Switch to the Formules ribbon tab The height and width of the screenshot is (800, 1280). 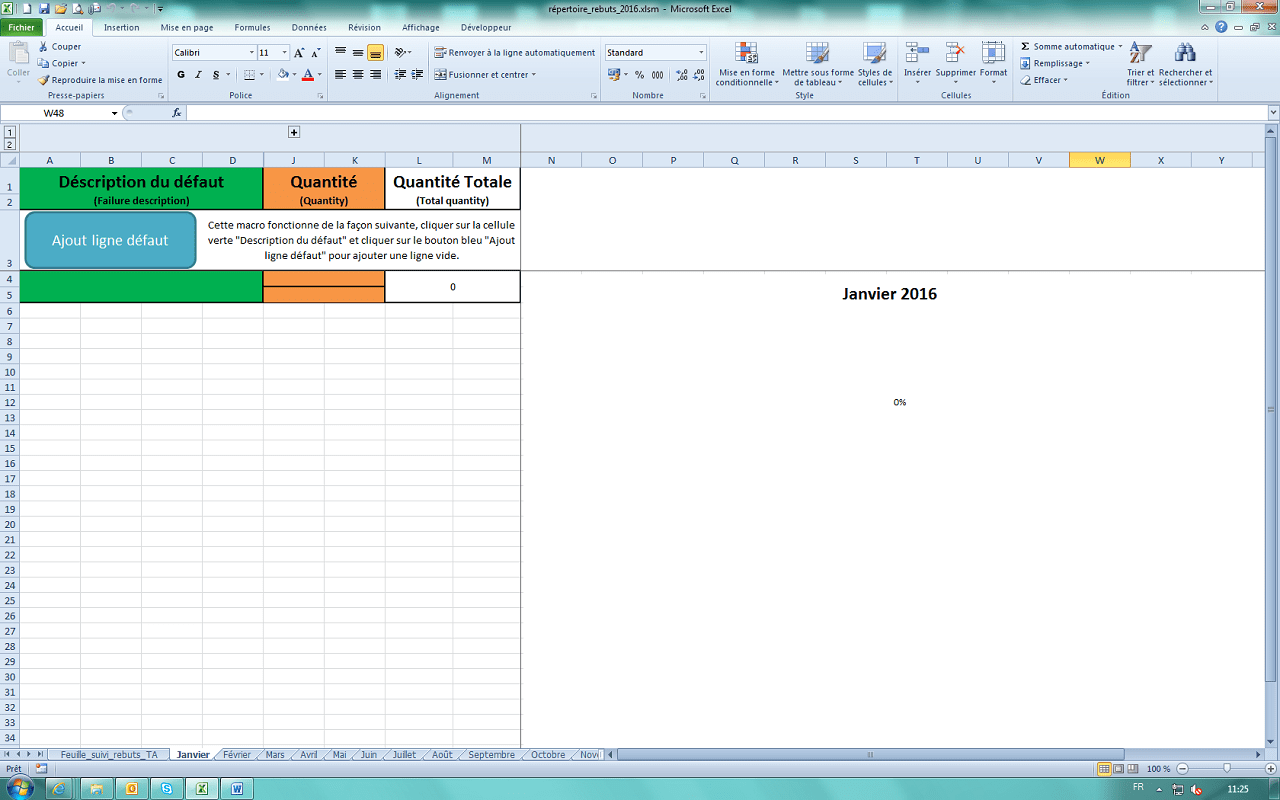tap(253, 28)
